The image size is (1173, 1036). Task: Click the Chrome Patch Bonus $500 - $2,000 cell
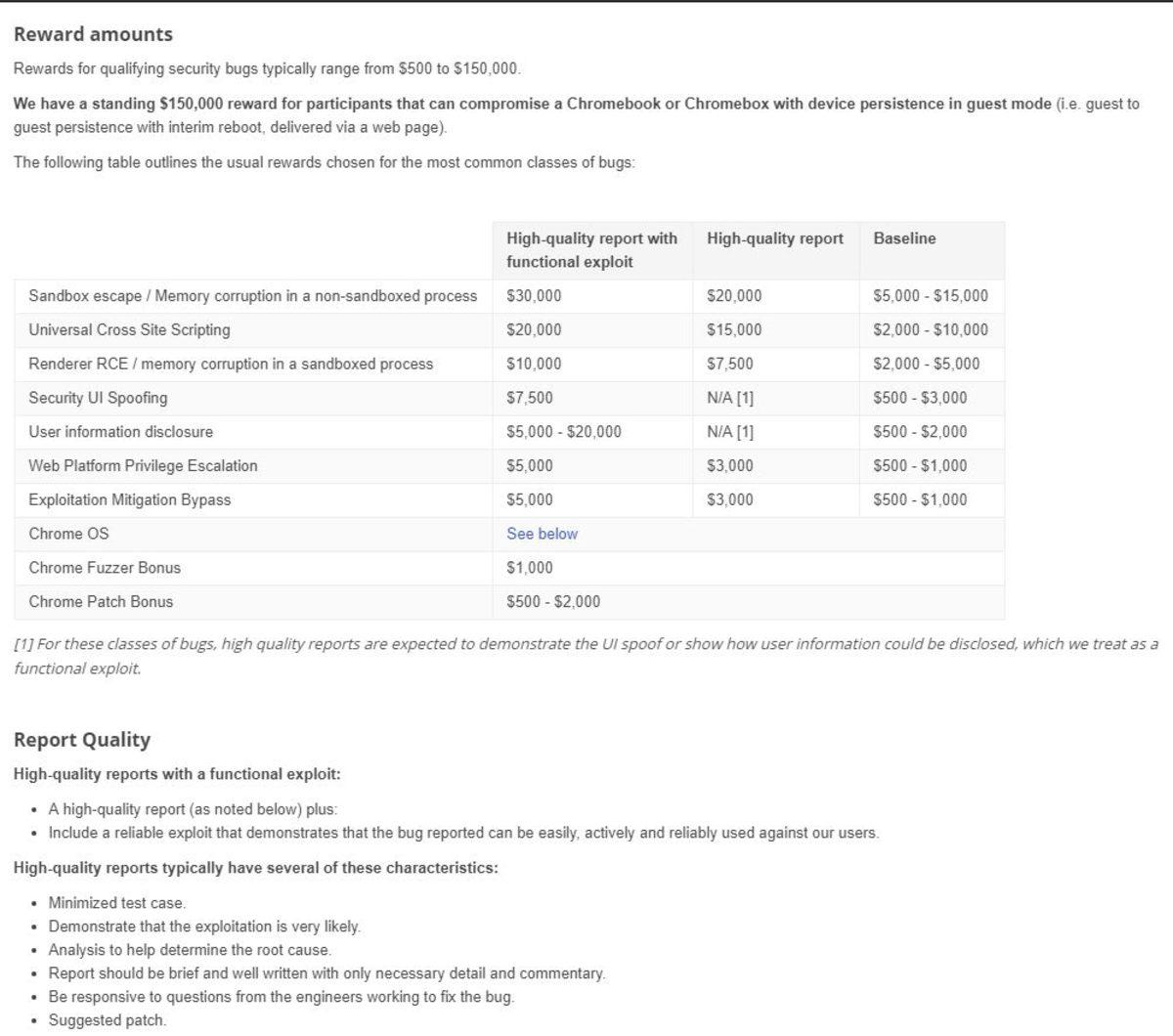click(552, 602)
